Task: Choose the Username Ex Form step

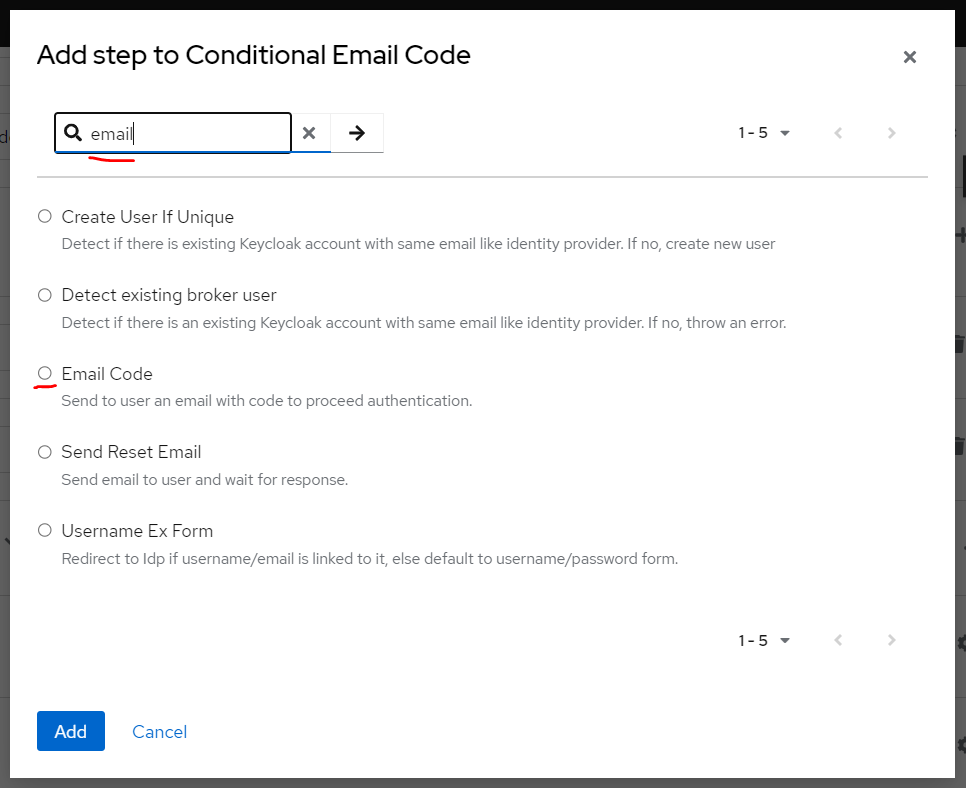Action: point(44,531)
